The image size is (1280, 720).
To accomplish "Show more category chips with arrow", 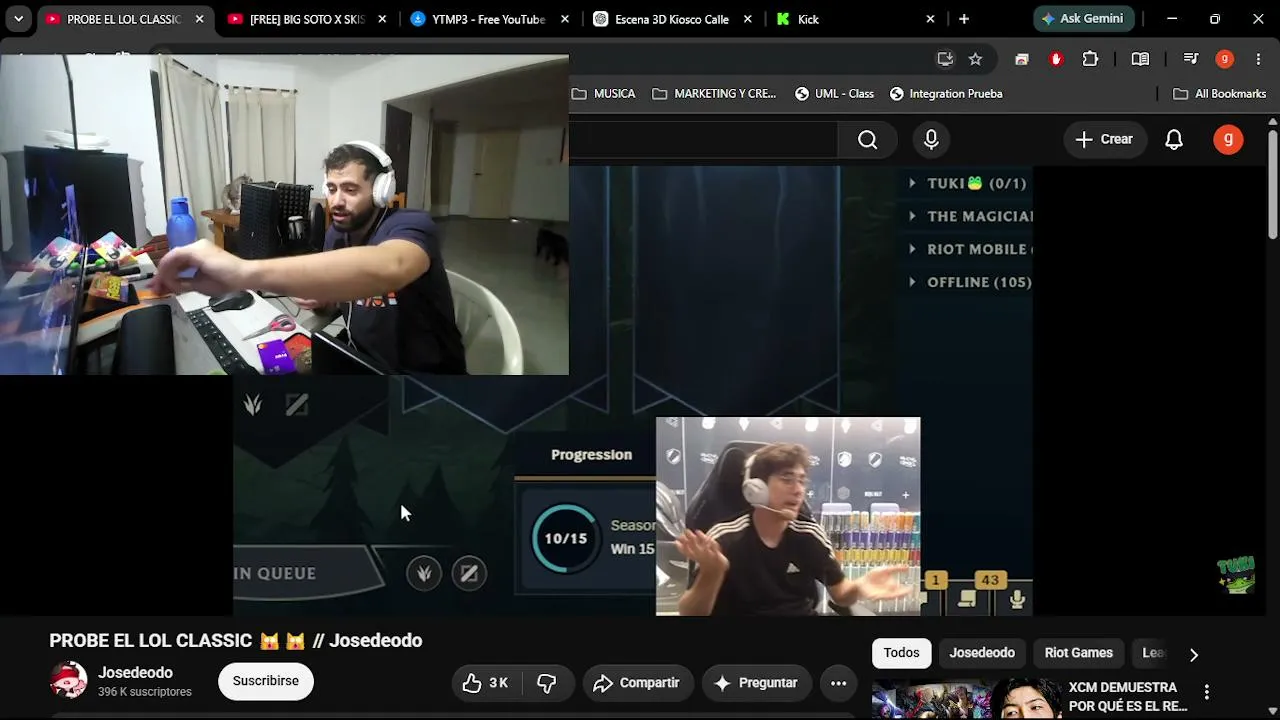I will point(1193,654).
